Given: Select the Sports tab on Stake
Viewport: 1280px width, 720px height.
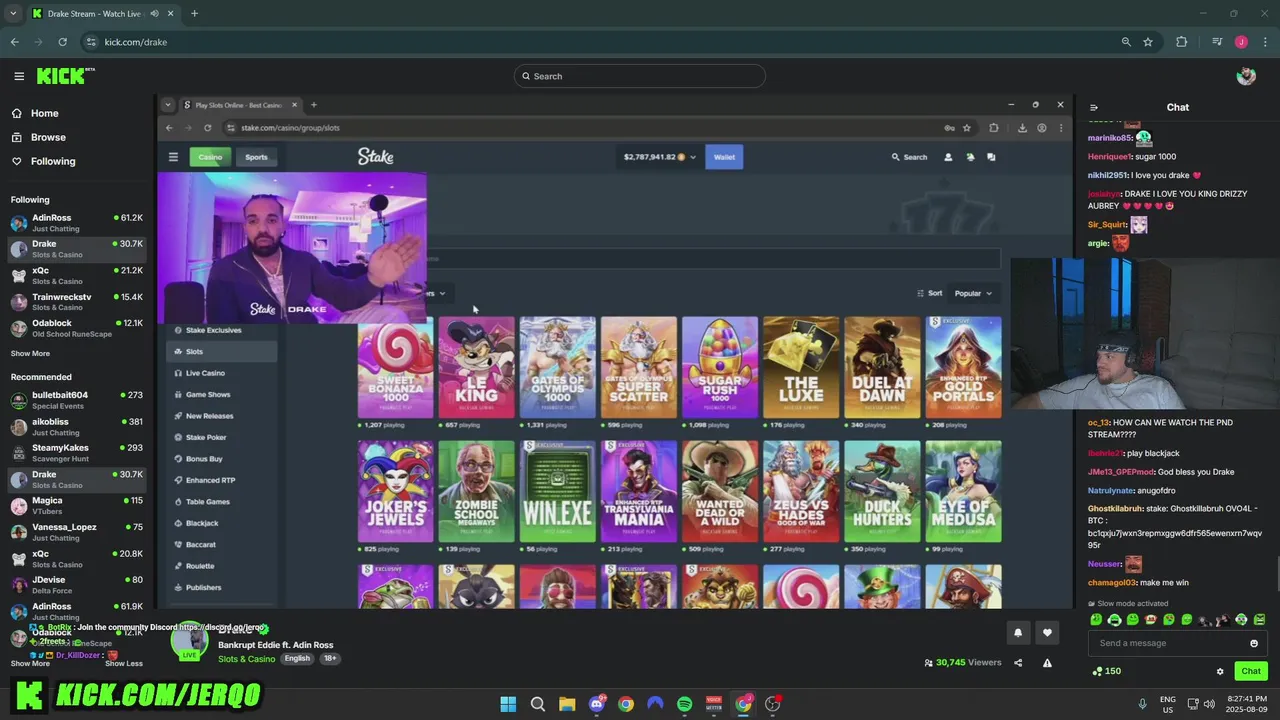Looking at the screenshot, I should pyautogui.click(x=256, y=157).
